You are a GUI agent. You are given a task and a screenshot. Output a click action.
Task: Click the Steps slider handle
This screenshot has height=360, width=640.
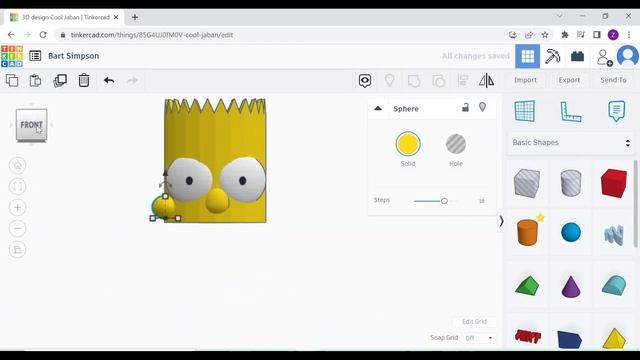444,201
